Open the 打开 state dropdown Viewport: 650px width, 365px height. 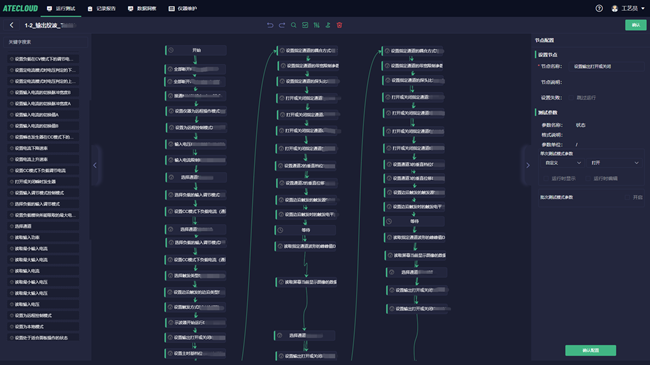pos(615,163)
